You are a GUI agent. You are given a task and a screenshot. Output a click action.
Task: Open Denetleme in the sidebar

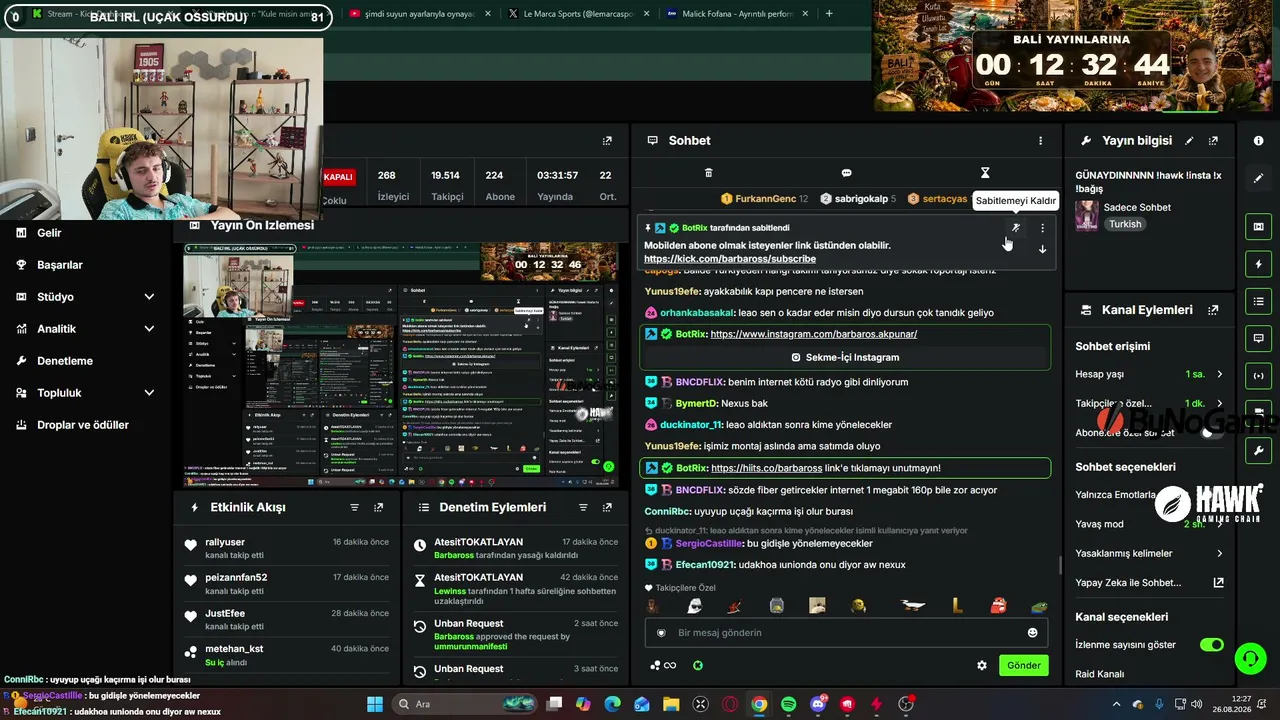tap(65, 361)
